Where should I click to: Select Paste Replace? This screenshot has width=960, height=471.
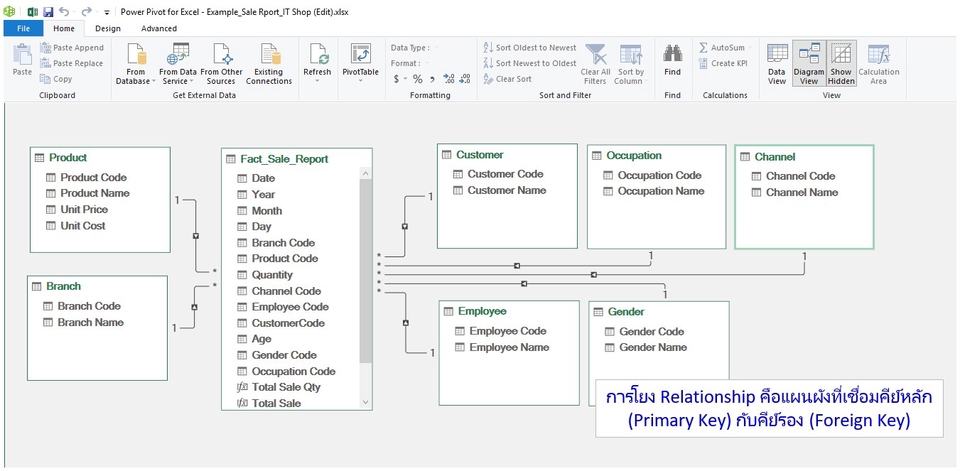pos(72,63)
